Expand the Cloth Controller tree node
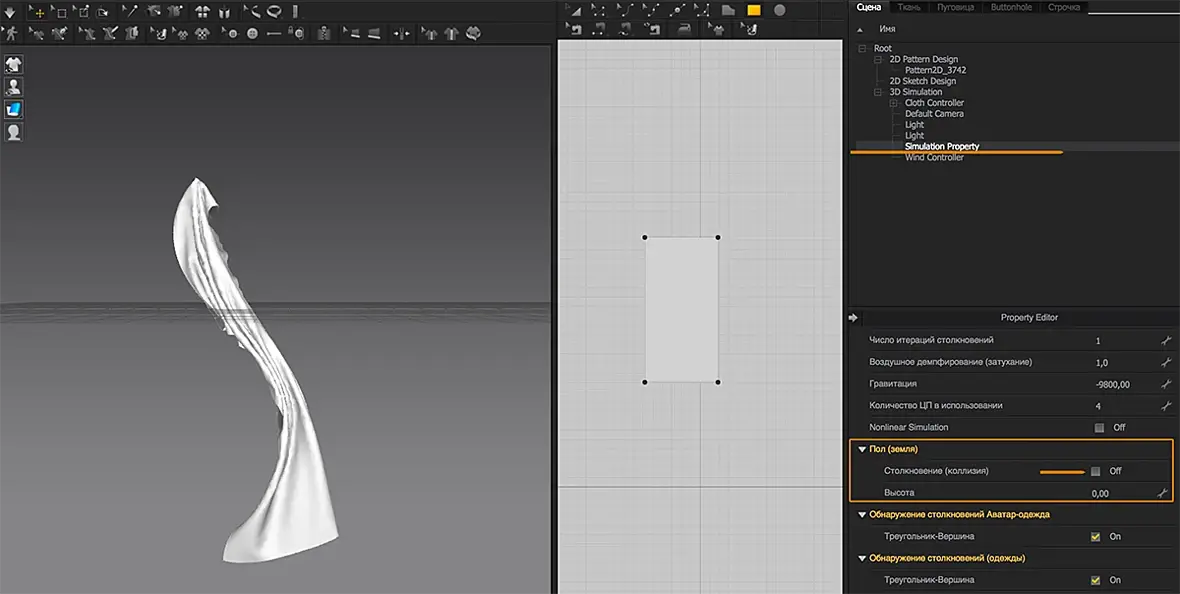Viewport: 1180px width, 594px height. pos(894,103)
